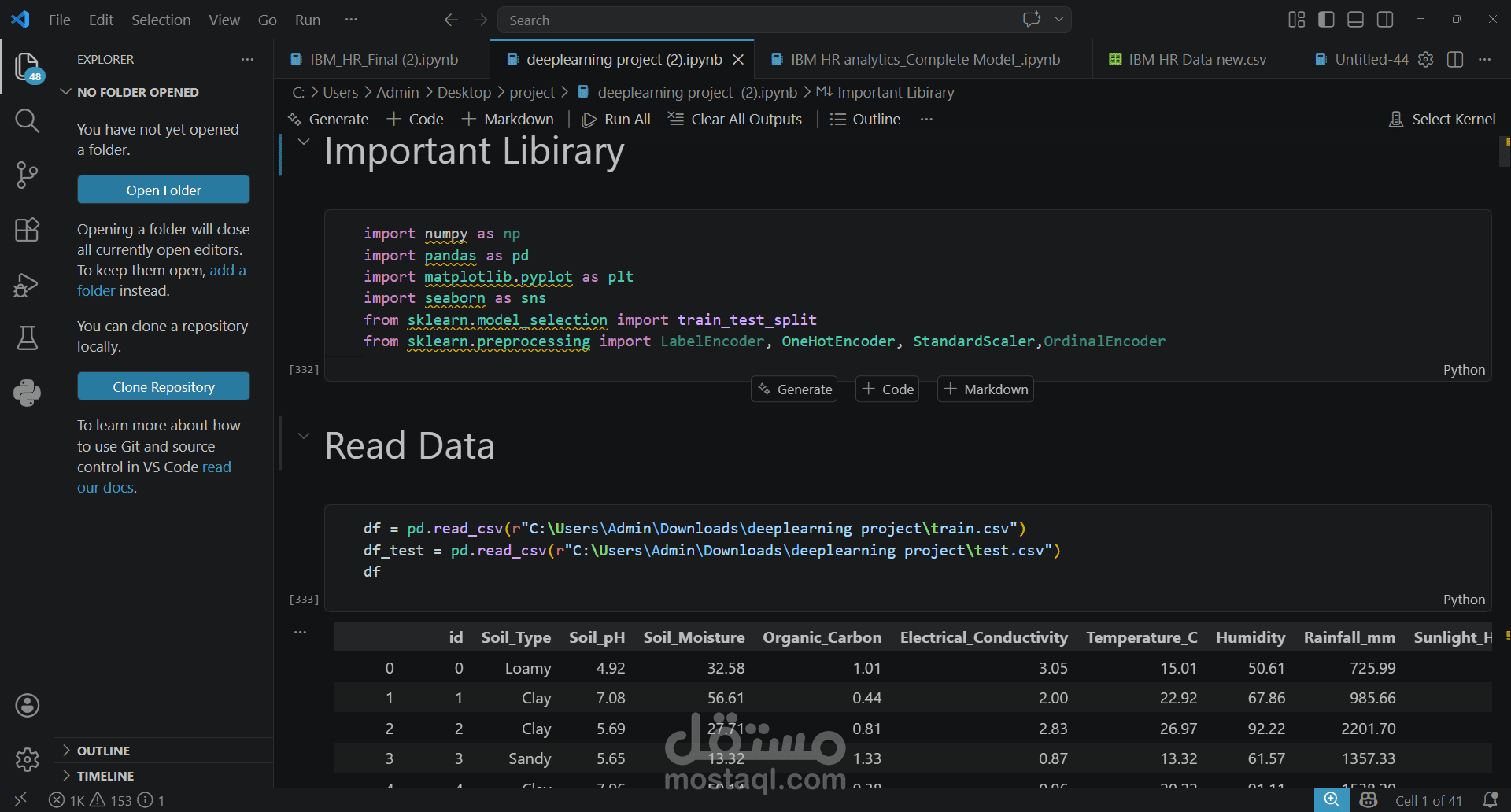This screenshot has height=812, width=1511.
Task: Open notifications bell in status bar
Action: (1490, 800)
